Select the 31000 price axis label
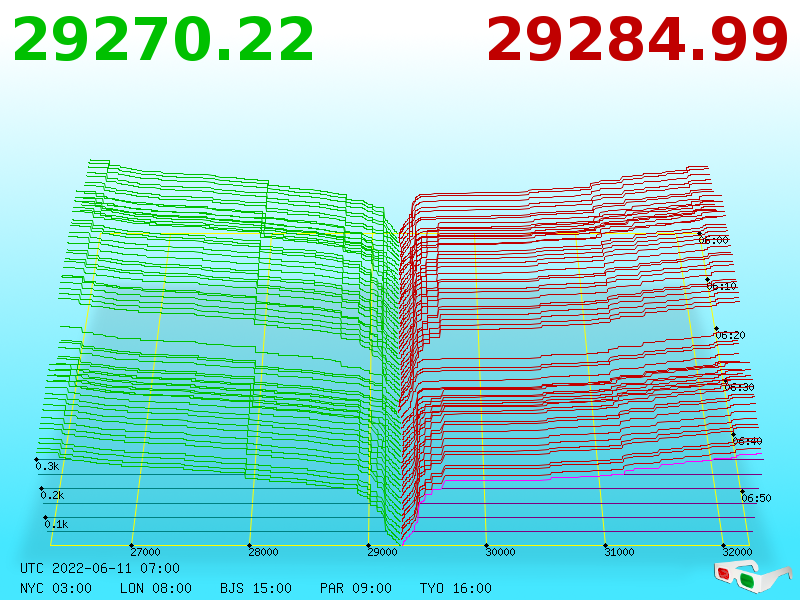Screen dimensions: 800x600 [x=619, y=552]
